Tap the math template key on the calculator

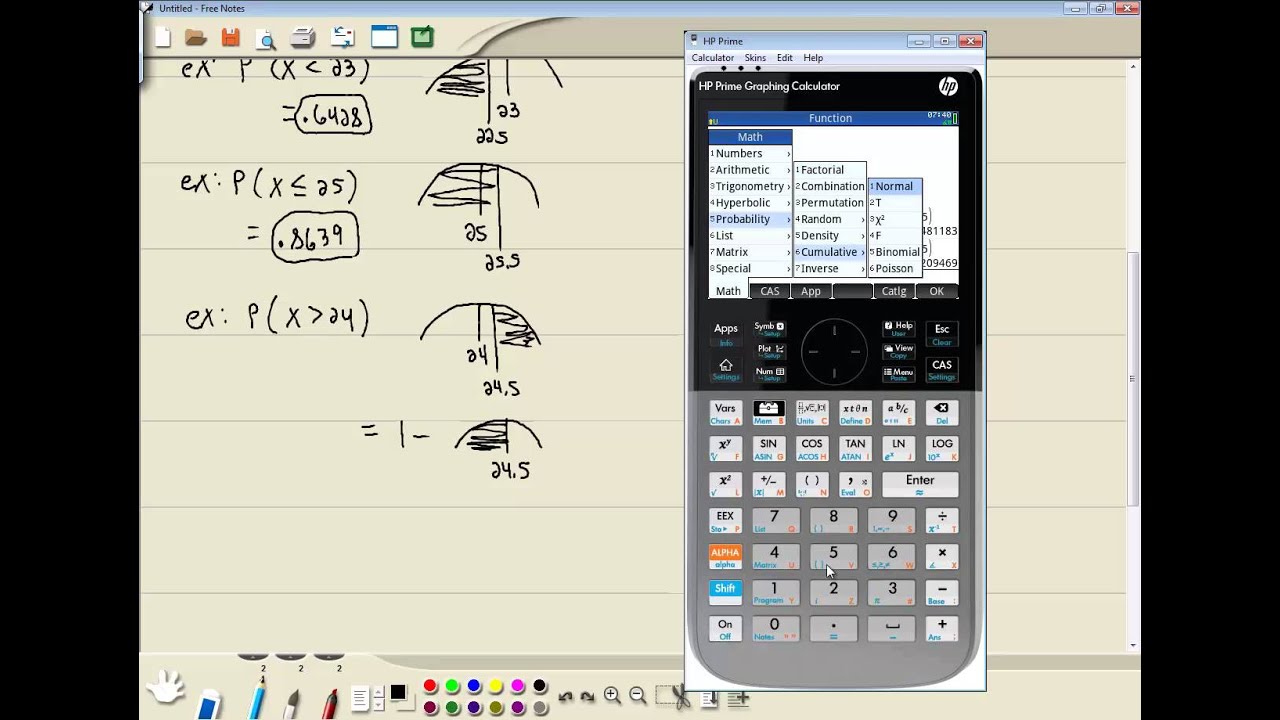pyautogui.click(x=812, y=412)
